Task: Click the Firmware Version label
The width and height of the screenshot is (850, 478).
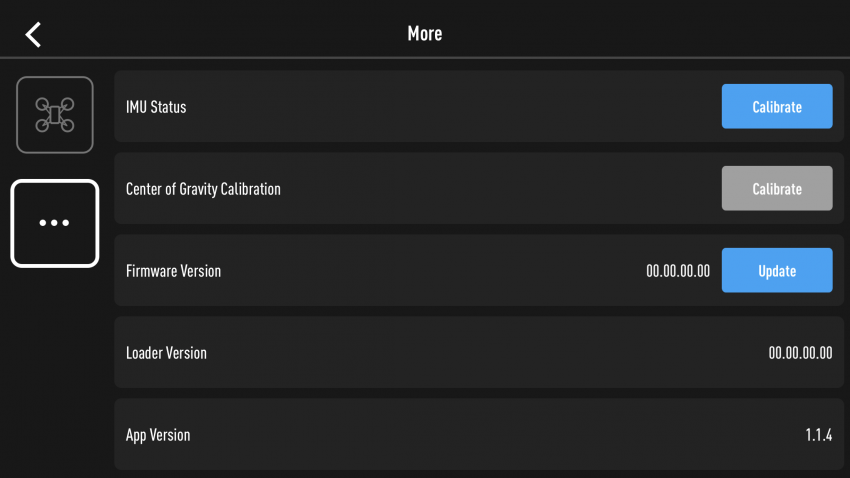Action: coord(173,271)
